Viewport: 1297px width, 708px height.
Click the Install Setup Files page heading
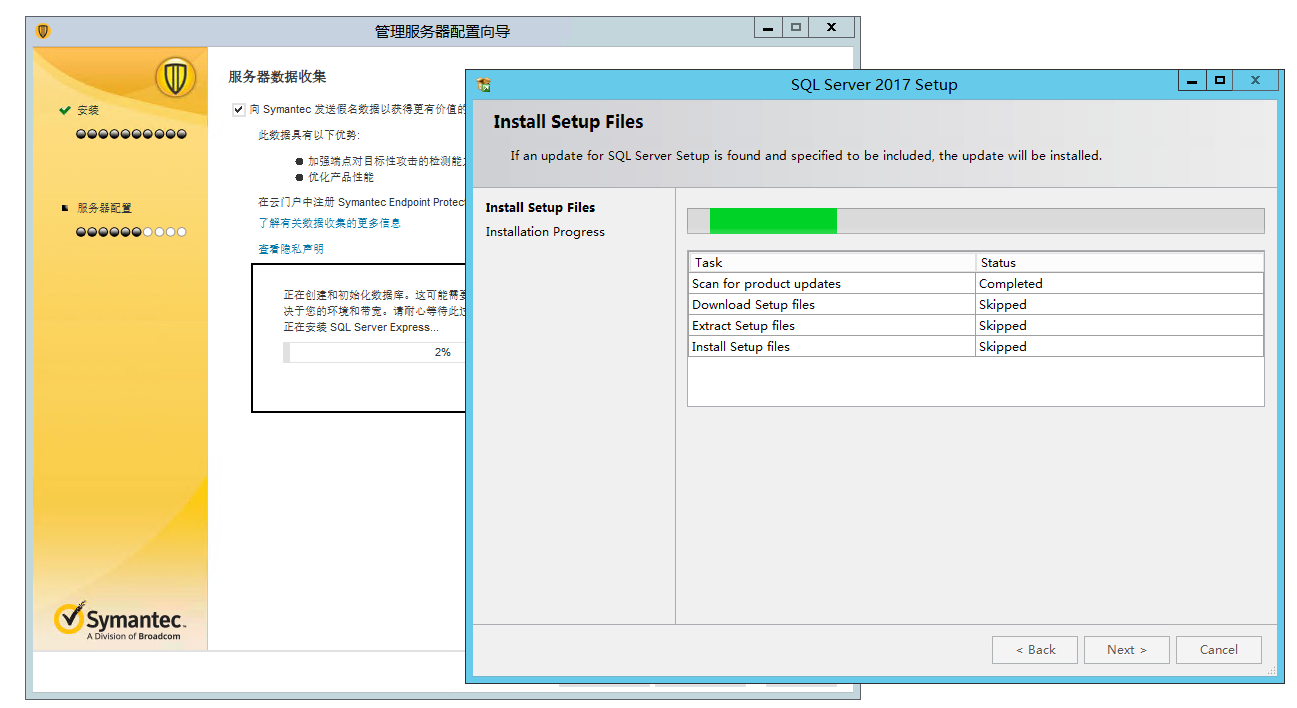[x=568, y=122]
